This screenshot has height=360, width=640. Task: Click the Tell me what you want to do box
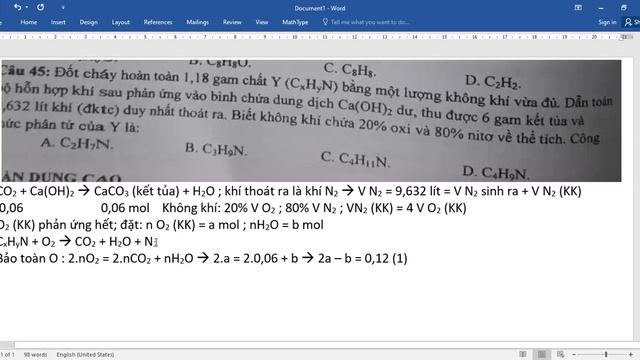click(370, 22)
